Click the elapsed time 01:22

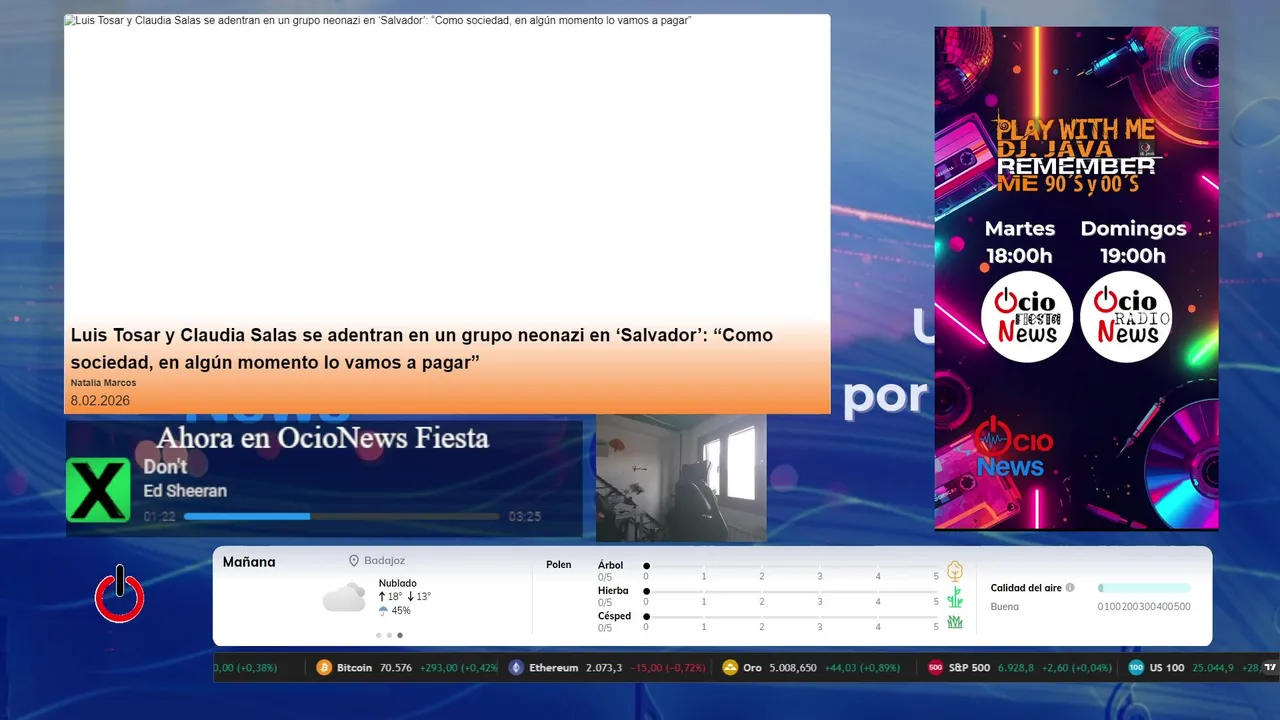click(x=159, y=517)
